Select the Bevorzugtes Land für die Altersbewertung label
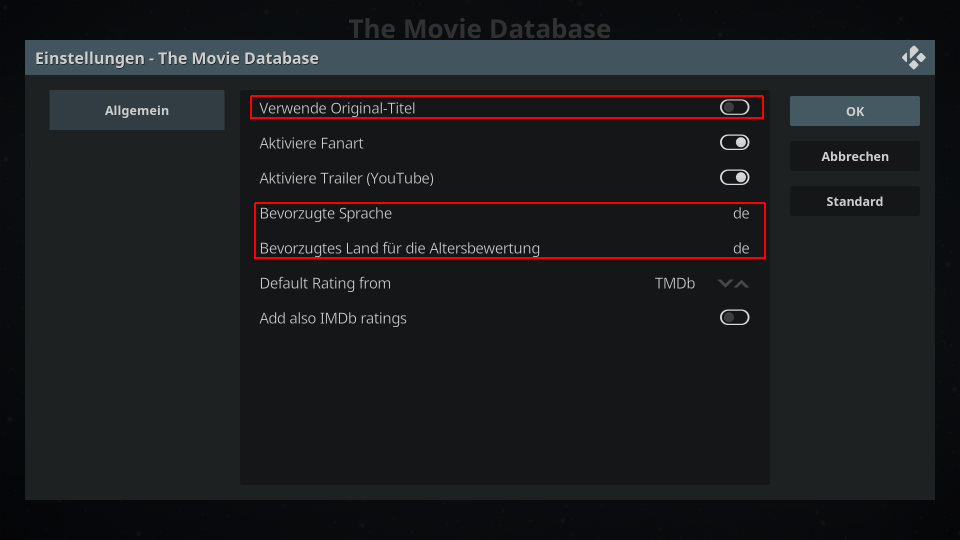 pyautogui.click(x=400, y=248)
